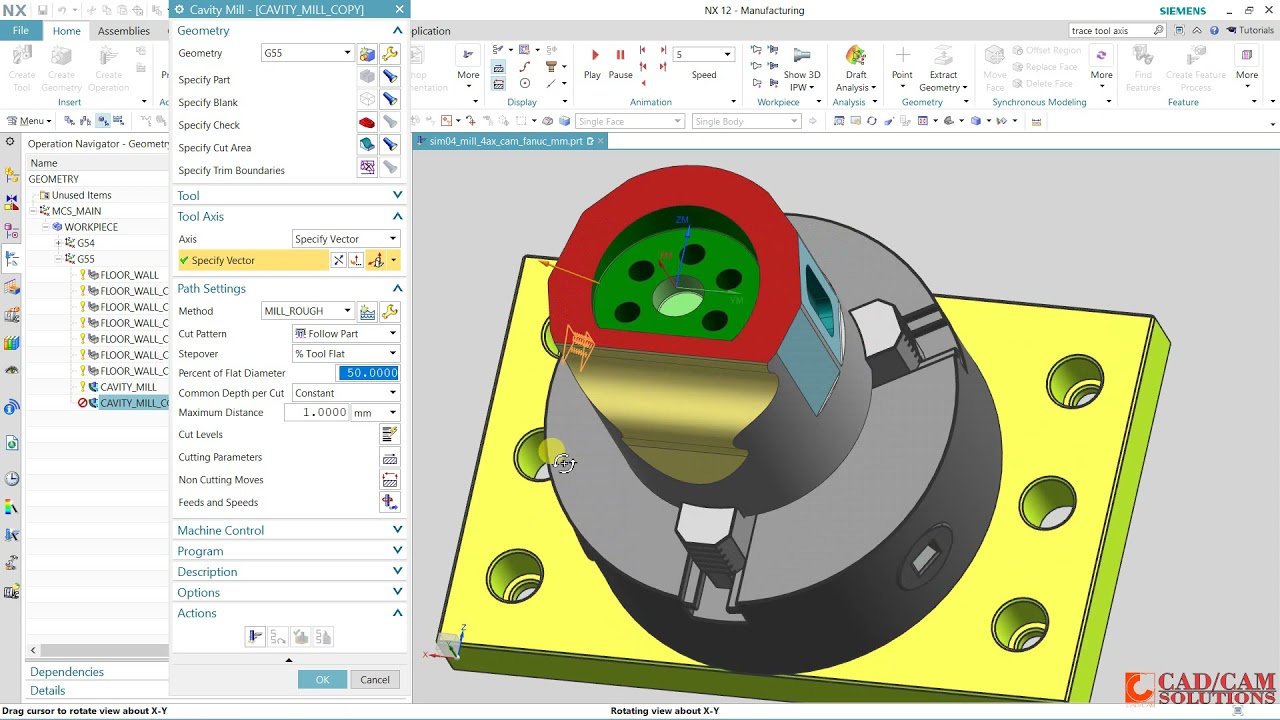
Task: Click Specify Blank select geometry icon
Action: click(x=367, y=100)
